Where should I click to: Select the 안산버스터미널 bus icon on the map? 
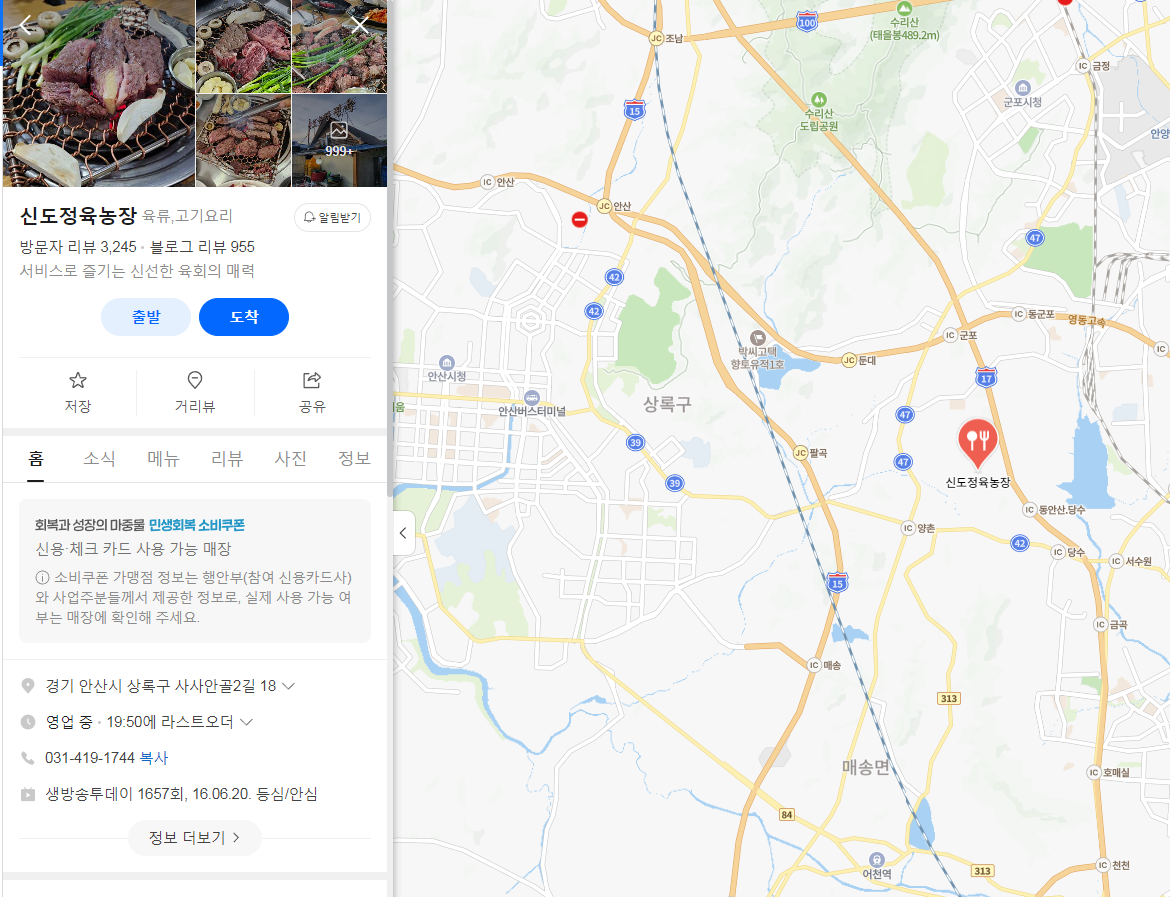click(531, 398)
